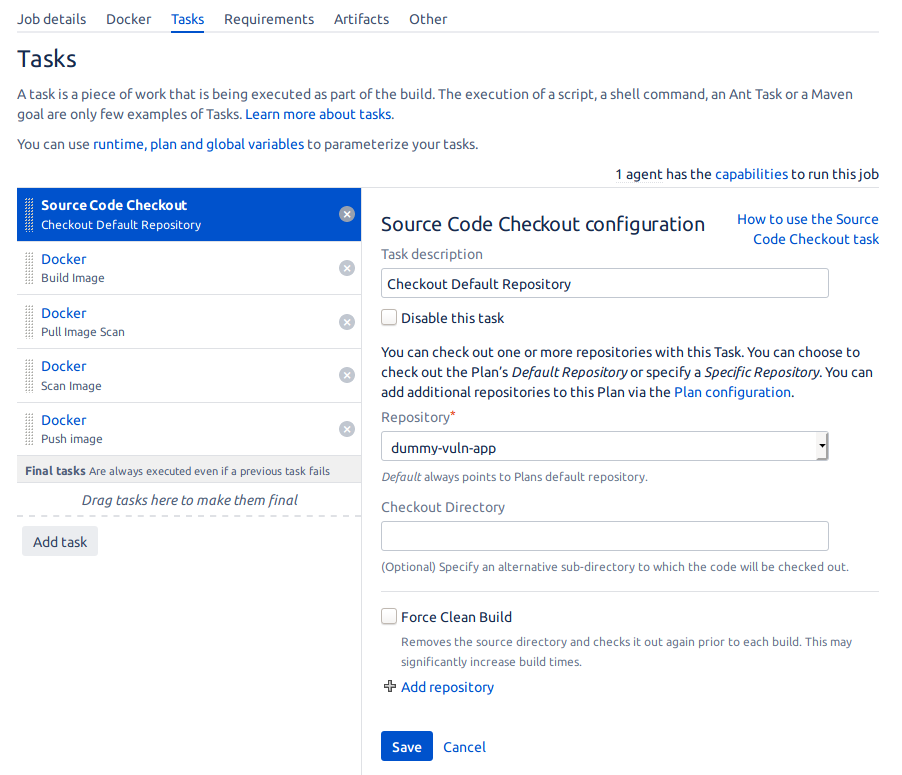902x775 pixels.
Task: Expand the dummy-vuln-app repository selector
Action: (x=604, y=446)
